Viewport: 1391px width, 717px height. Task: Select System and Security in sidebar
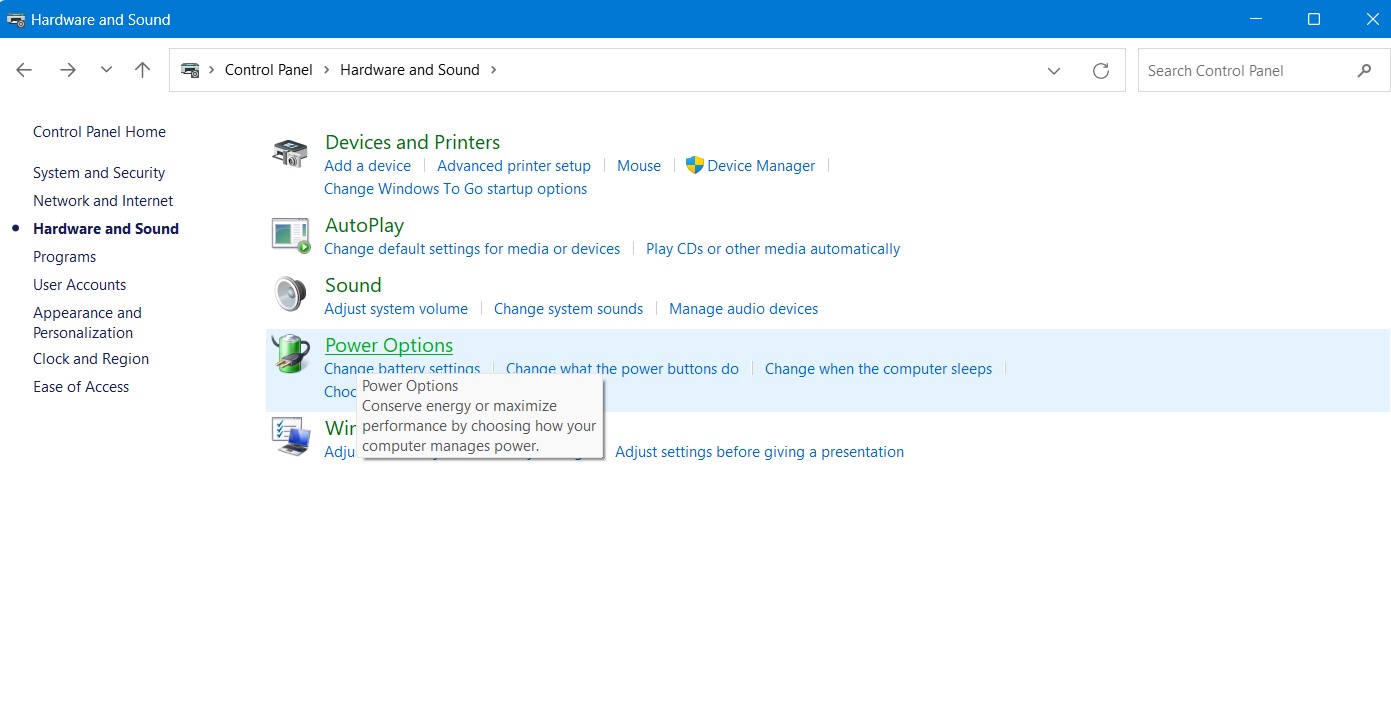99,173
